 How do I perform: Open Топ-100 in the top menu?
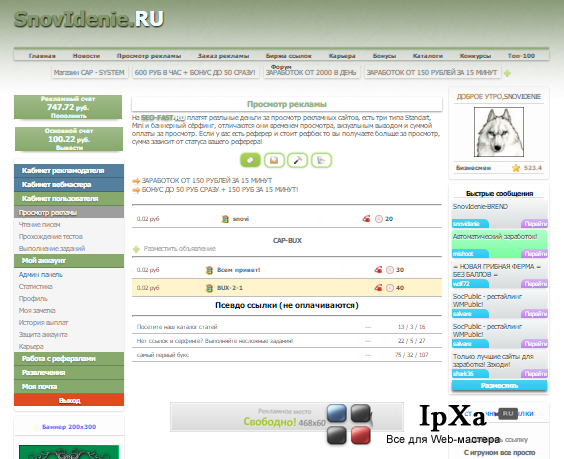[x=521, y=56]
